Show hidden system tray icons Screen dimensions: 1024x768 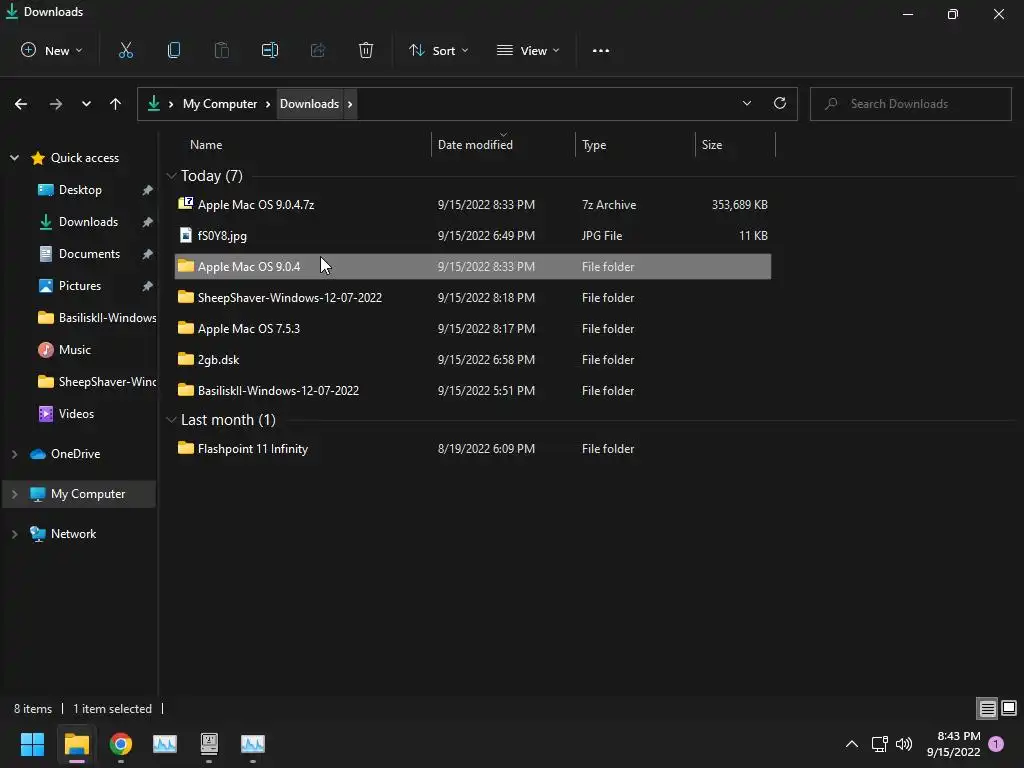[852, 744]
